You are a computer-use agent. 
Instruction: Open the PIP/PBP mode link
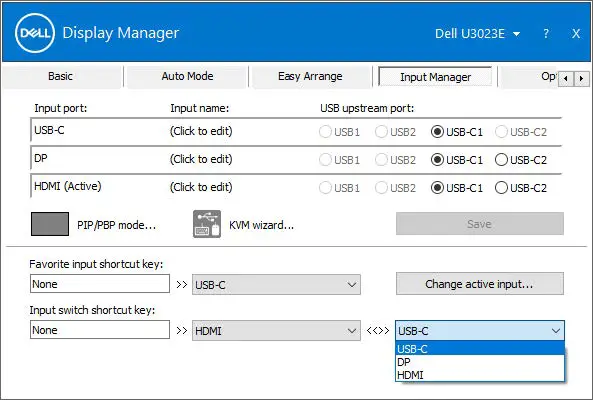click(x=116, y=225)
